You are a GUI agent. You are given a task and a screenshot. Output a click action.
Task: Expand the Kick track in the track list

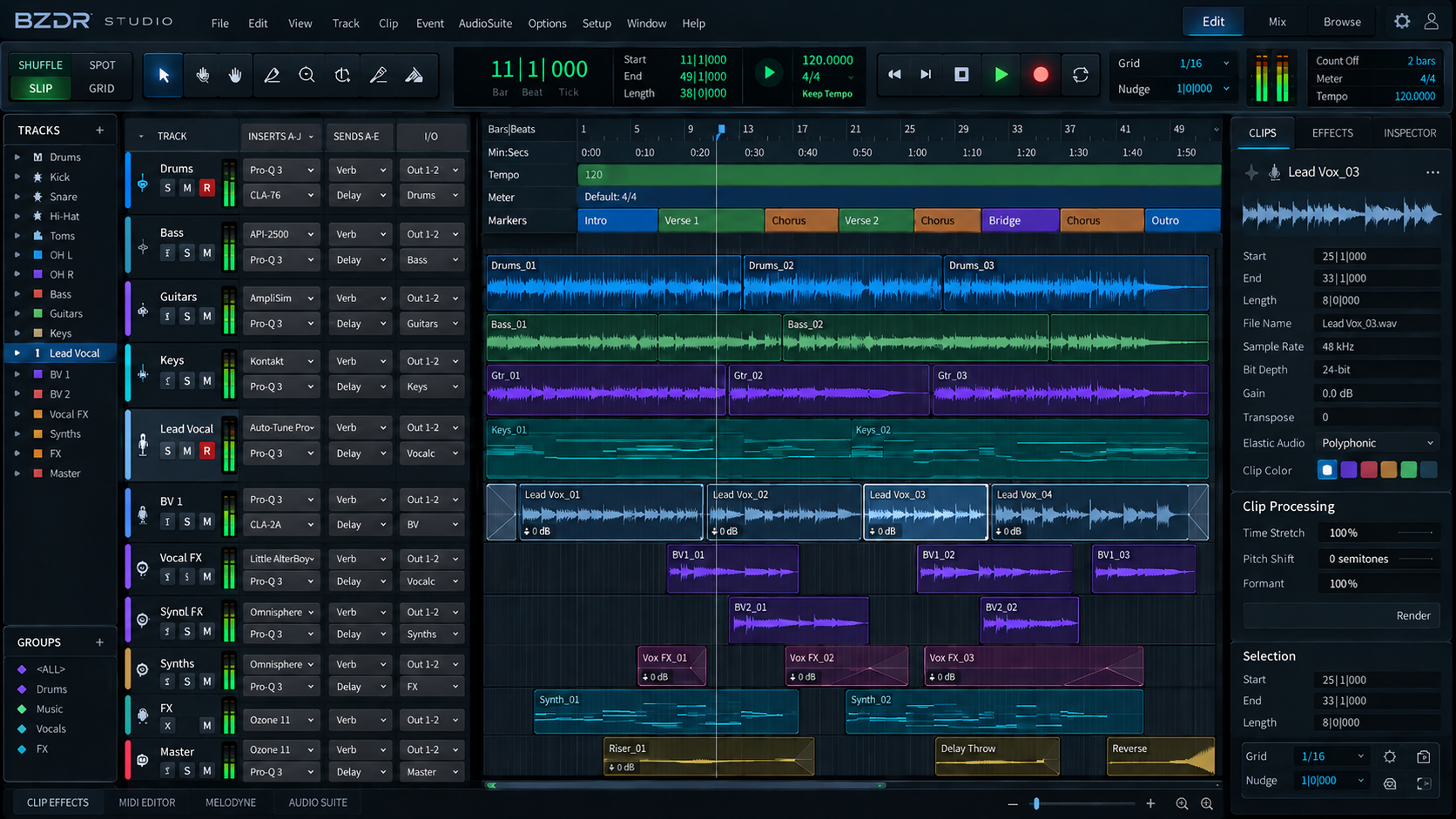click(x=17, y=177)
